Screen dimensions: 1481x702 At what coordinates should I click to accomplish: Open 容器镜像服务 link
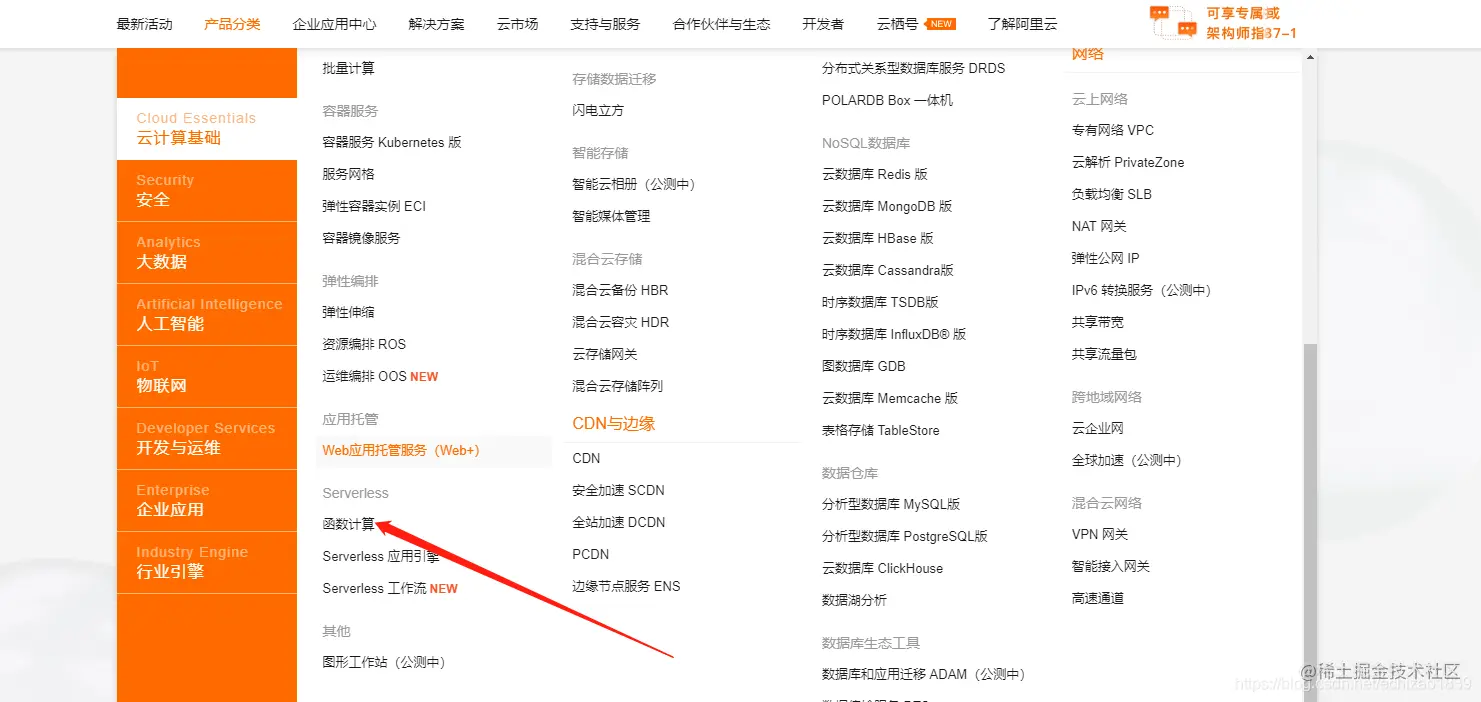coord(361,238)
